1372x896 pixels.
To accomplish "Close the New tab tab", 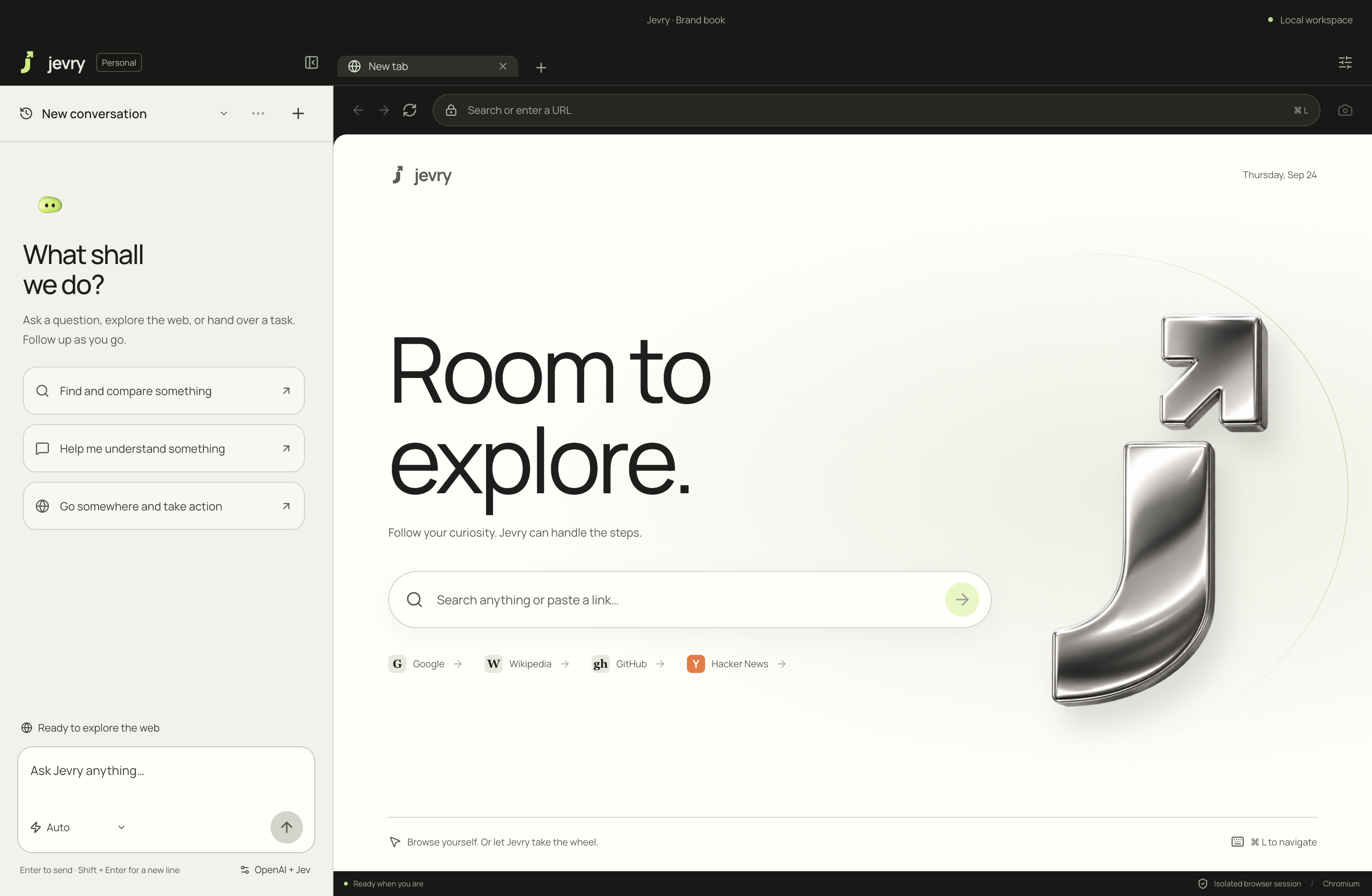I will point(503,66).
